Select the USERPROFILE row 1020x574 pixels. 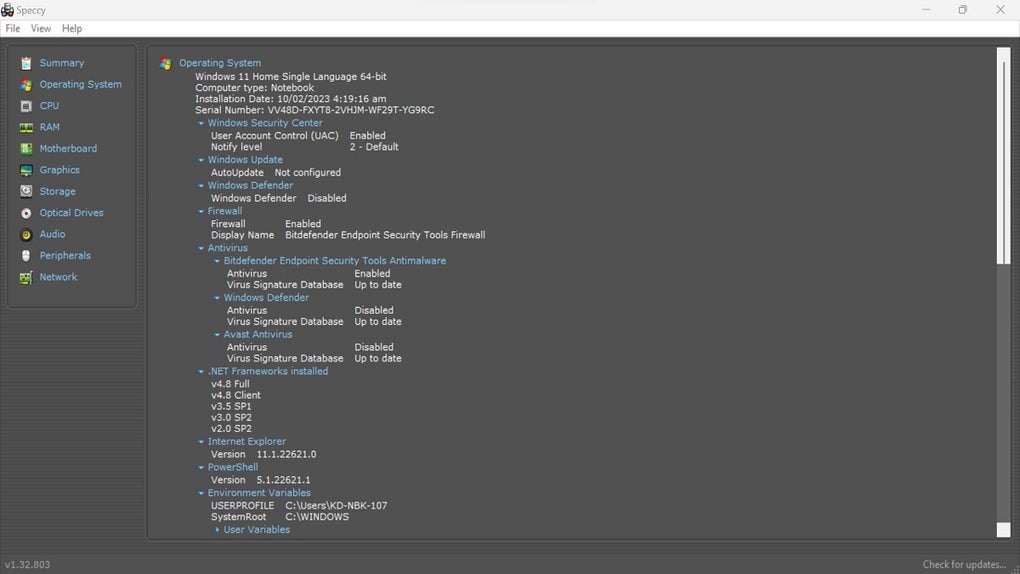click(x=299, y=506)
